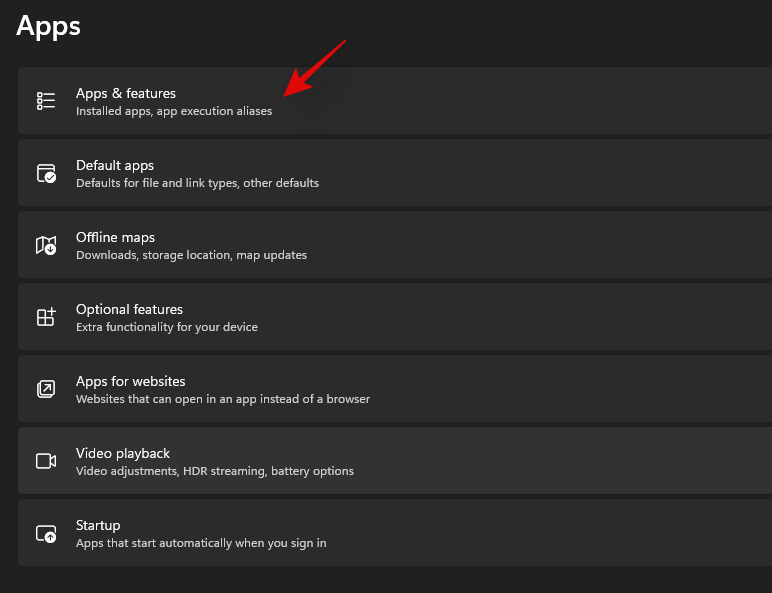The height and width of the screenshot is (593, 772).
Task: Select the Offline maps title
Action: click(x=115, y=237)
